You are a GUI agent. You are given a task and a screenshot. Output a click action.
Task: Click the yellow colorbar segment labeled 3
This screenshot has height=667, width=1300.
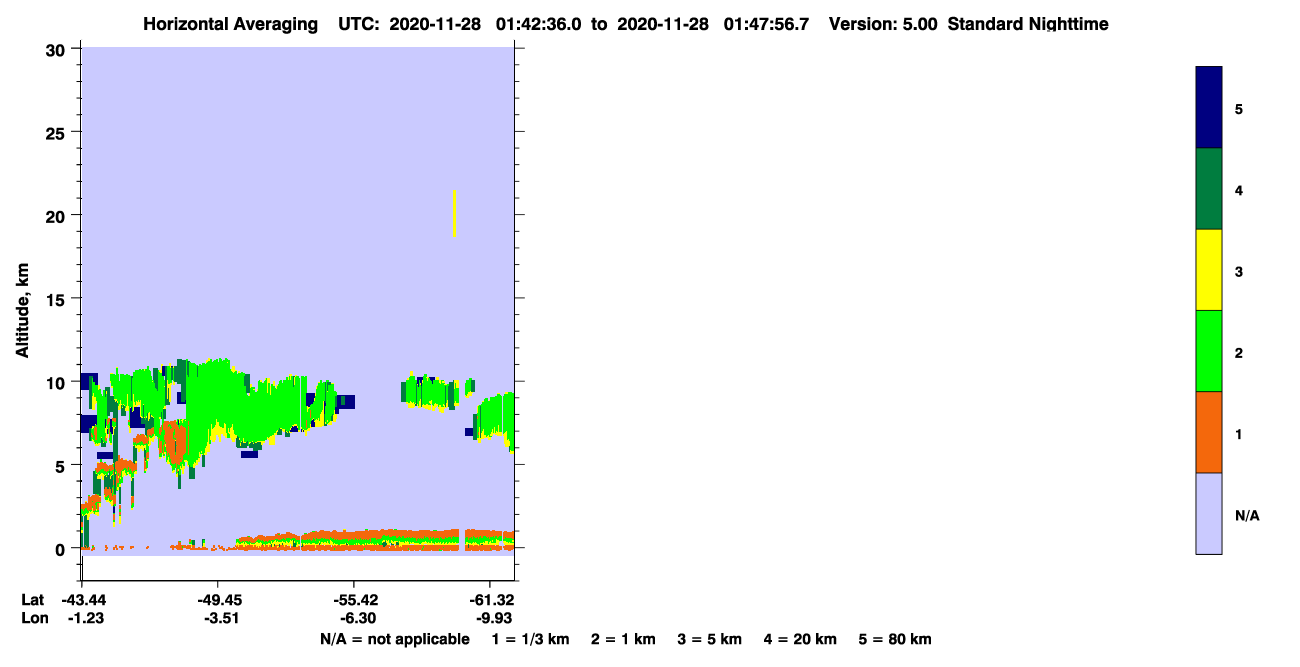click(x=1209, y=270)
